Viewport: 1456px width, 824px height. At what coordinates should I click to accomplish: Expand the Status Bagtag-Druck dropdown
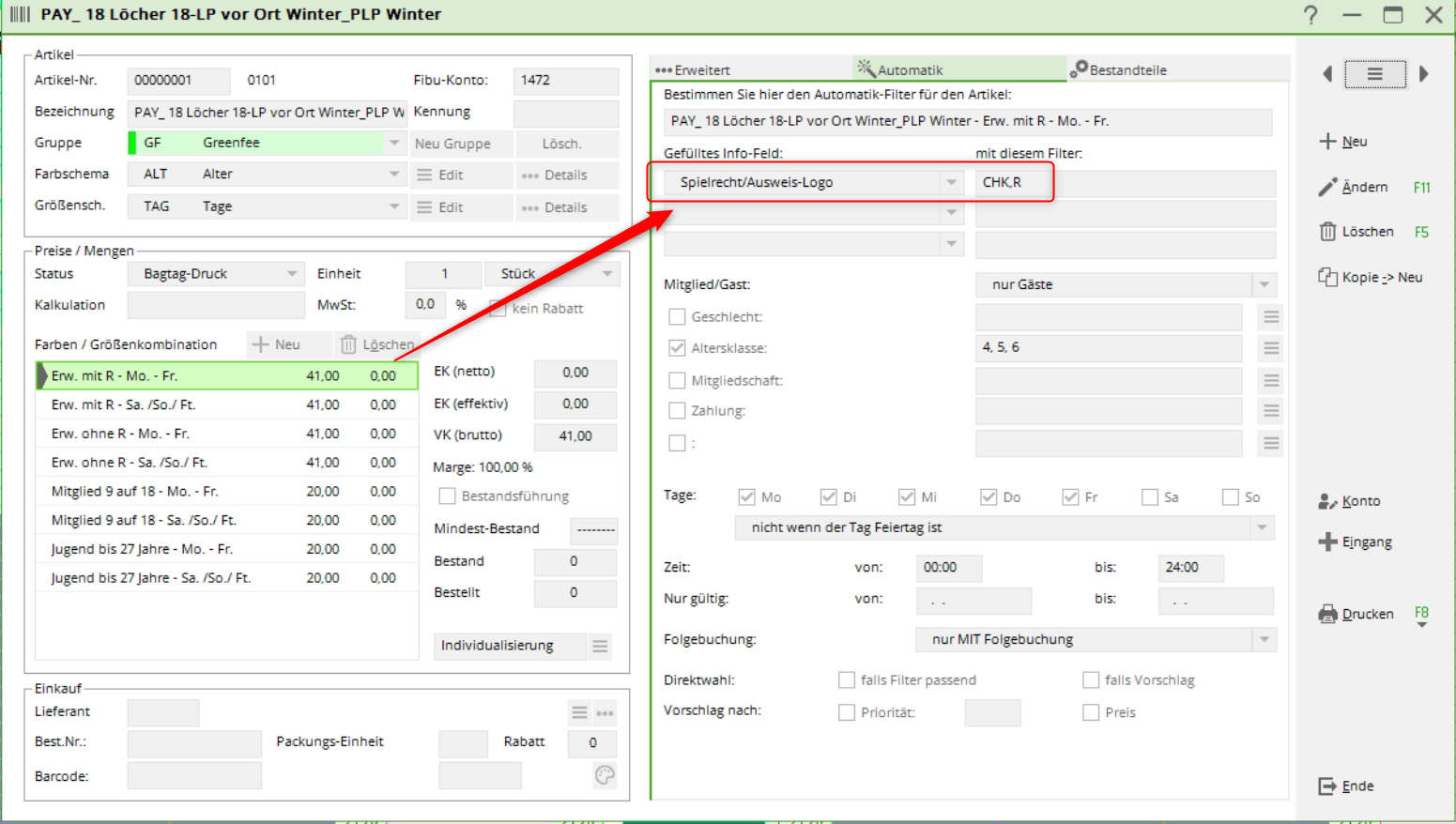(292, 274)
